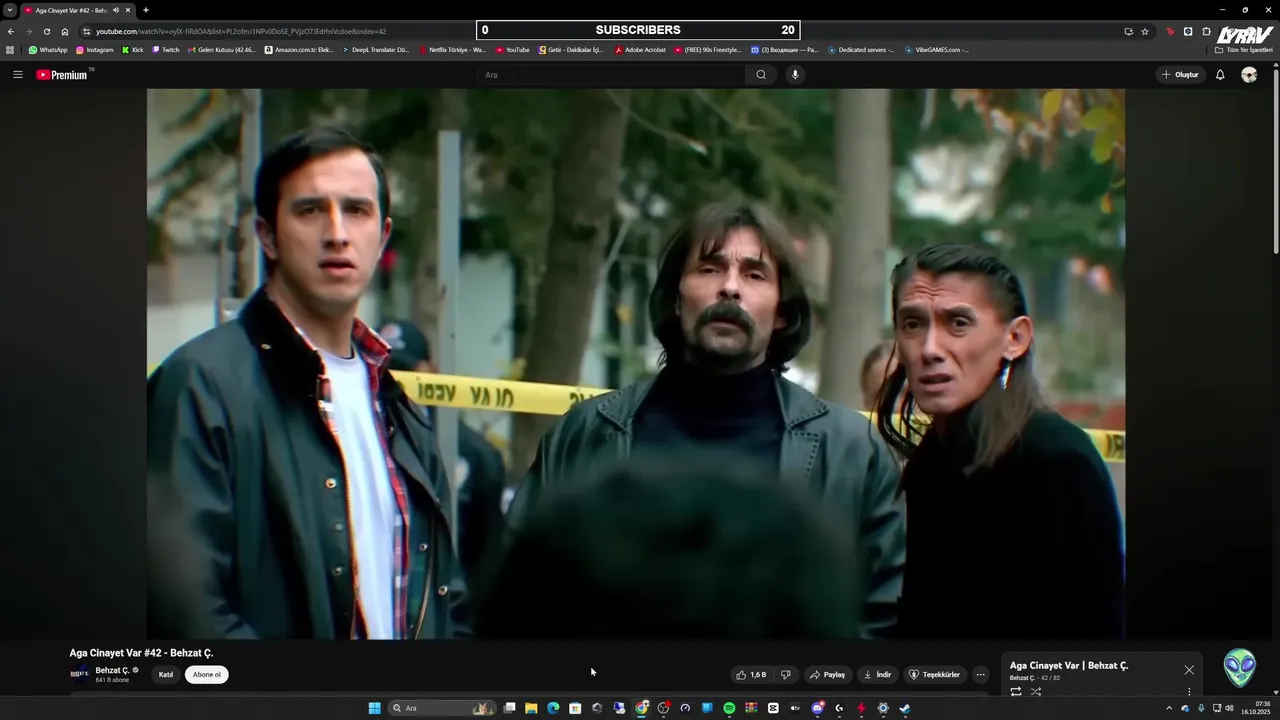Image resolution: width=1280 pixels, height=720 pixels.
Task: Share the video via Paylaş
Action: pyautogui.click(x=828, y=675)
